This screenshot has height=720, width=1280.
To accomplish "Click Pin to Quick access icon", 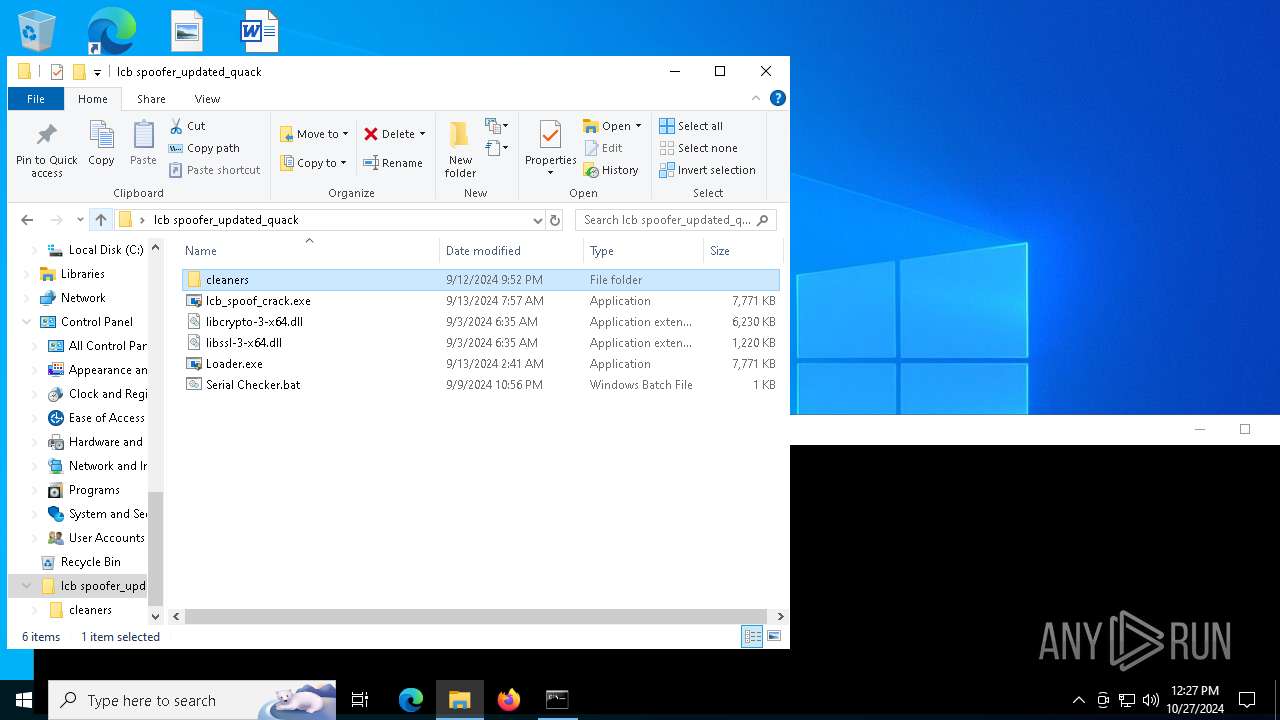I will pos(46,135).
